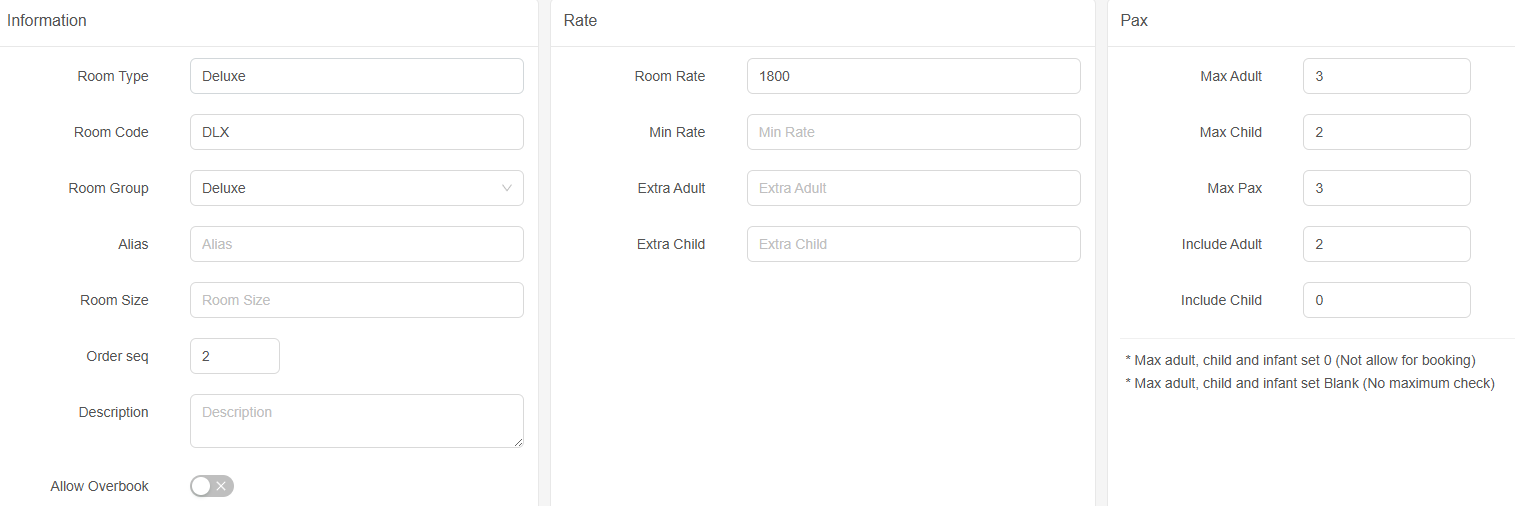
Task: Click the Max Pax input box
Action: pyautogui.click(x=1386, y=188)
